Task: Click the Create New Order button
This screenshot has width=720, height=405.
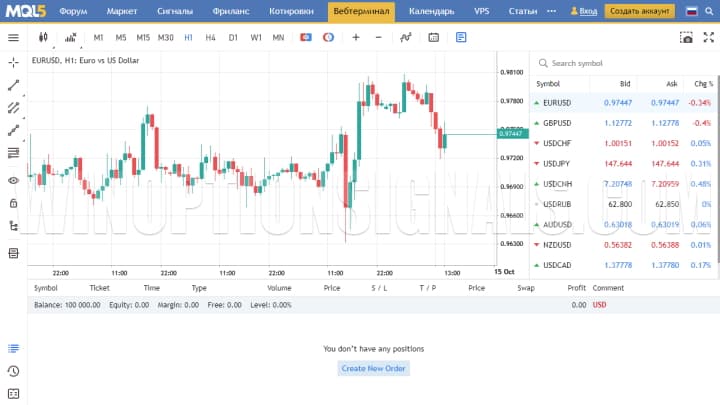Action: [x=374, y=368]
